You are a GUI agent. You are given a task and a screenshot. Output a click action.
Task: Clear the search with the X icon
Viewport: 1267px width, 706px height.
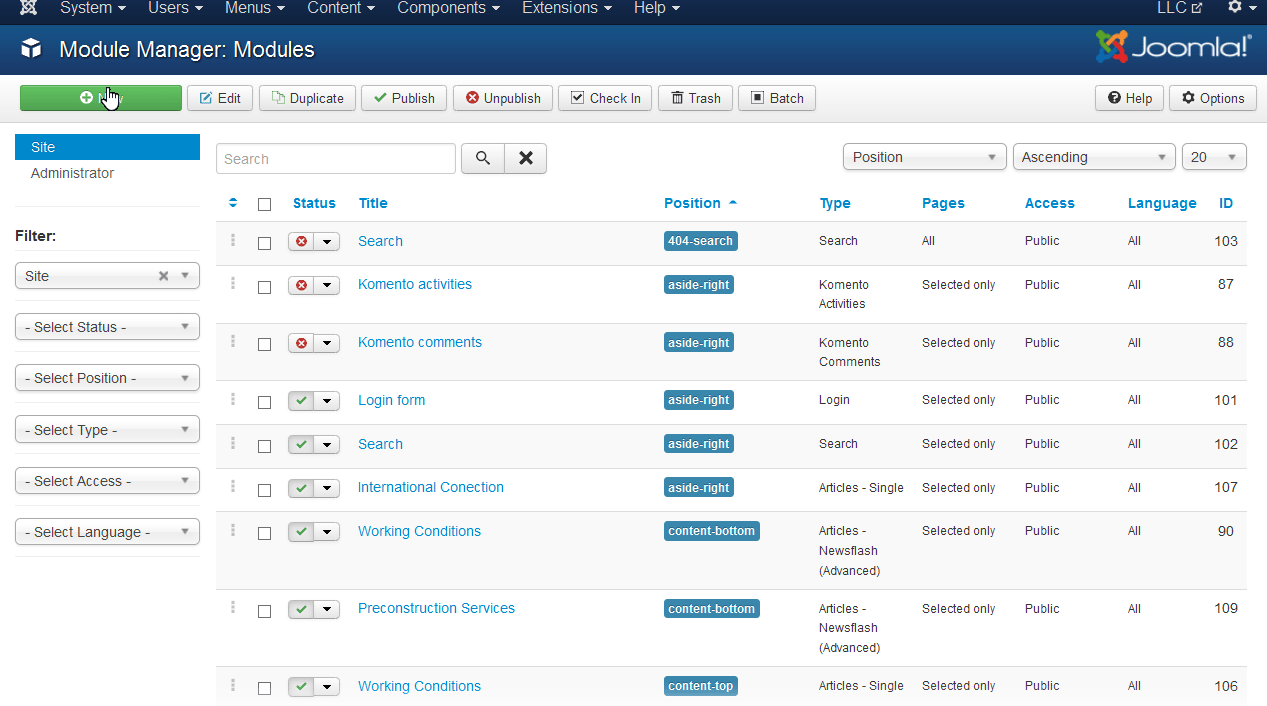pos(525,158)
